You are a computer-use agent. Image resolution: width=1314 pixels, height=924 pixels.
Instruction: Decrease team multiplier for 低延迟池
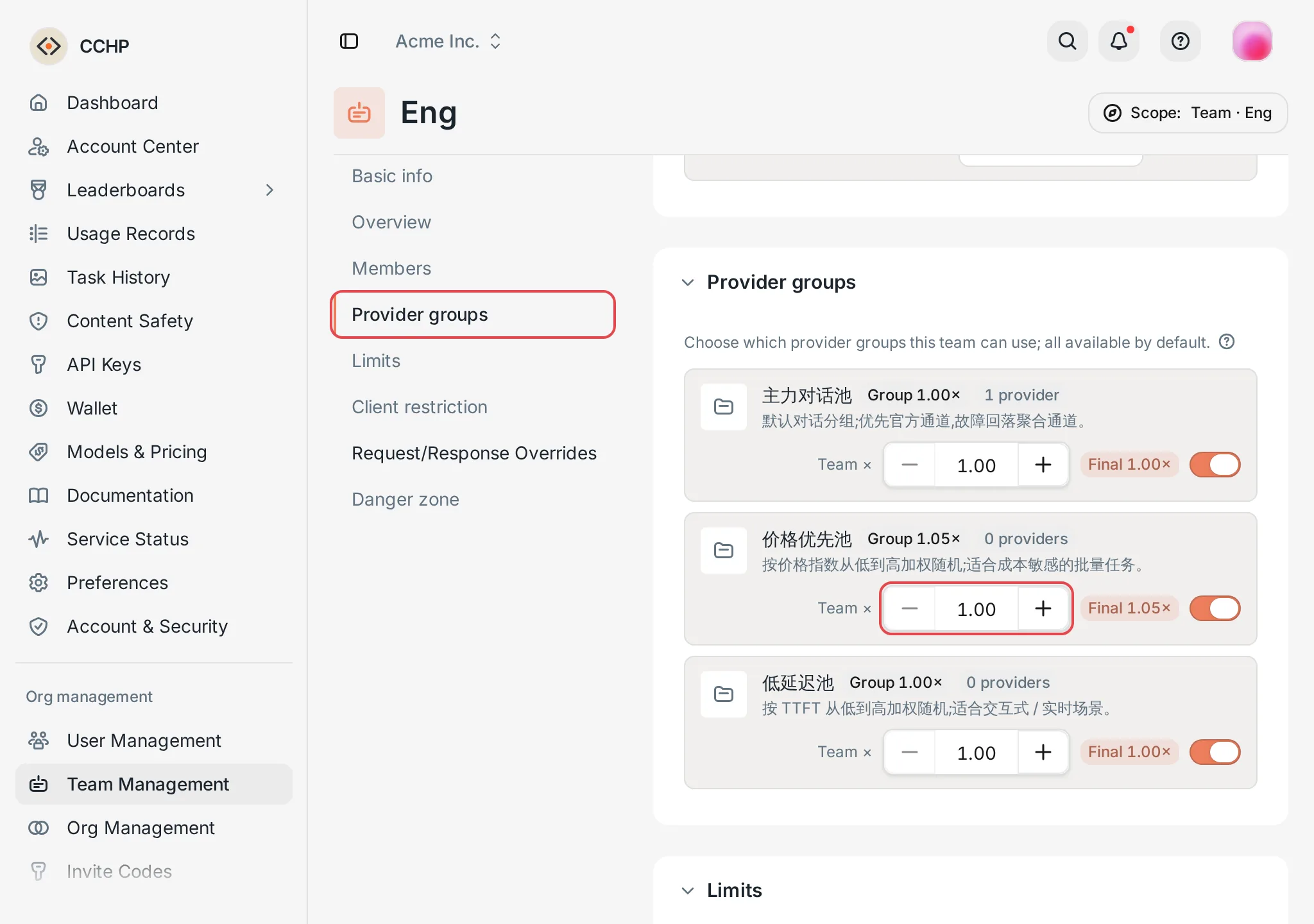point(910,752)
